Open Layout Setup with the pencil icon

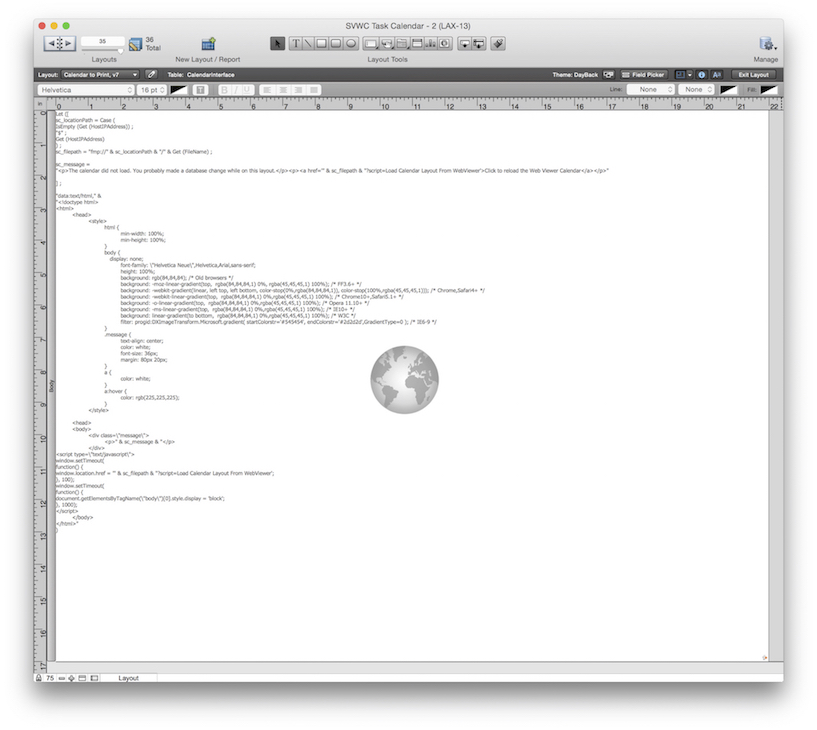151,75
